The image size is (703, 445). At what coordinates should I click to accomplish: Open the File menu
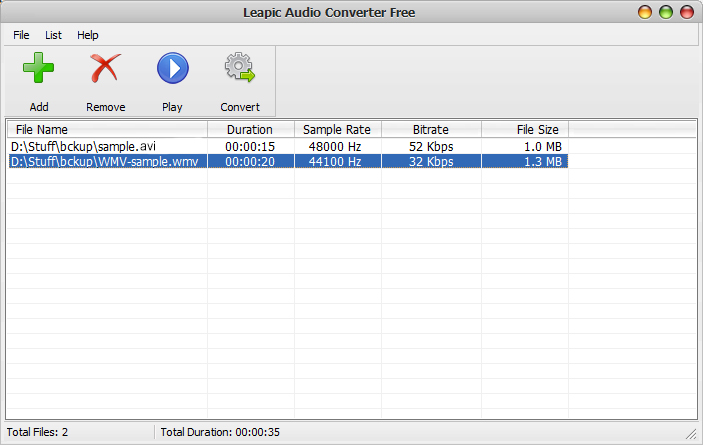(21, 35)
